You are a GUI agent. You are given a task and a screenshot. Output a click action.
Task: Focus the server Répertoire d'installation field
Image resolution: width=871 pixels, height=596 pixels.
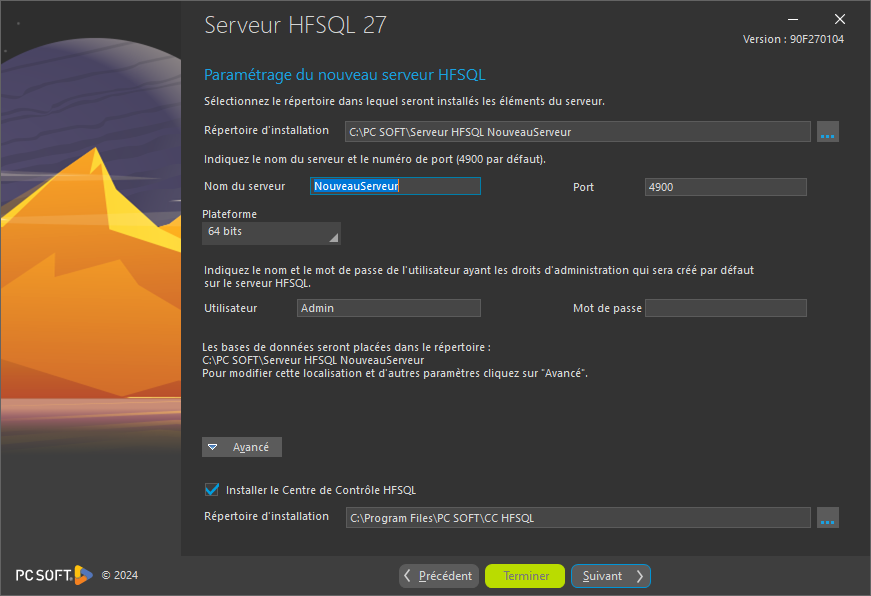tap(577, 132)
